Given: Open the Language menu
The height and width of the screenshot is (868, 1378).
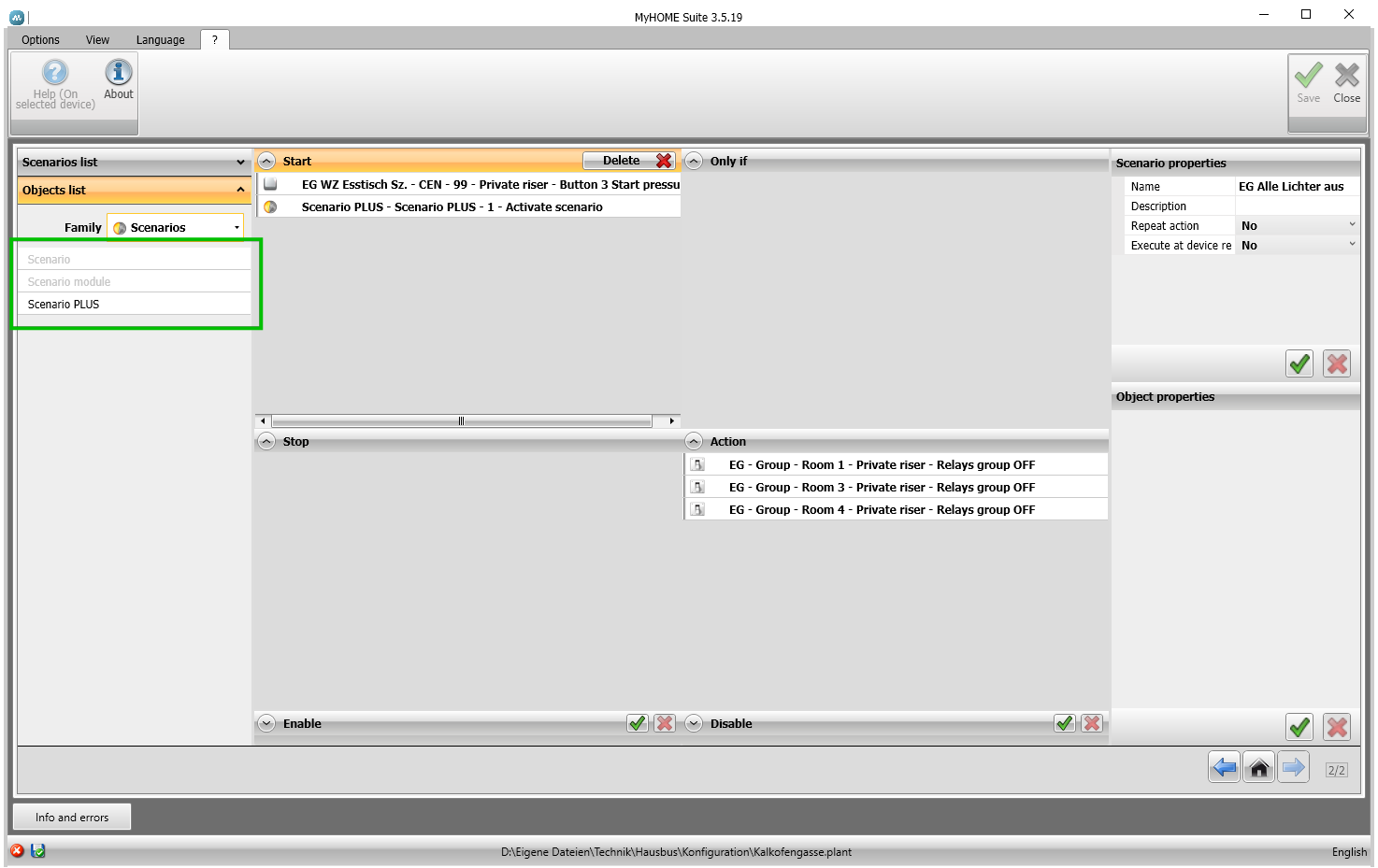Looking at the screenshot, I should (160, 40).
